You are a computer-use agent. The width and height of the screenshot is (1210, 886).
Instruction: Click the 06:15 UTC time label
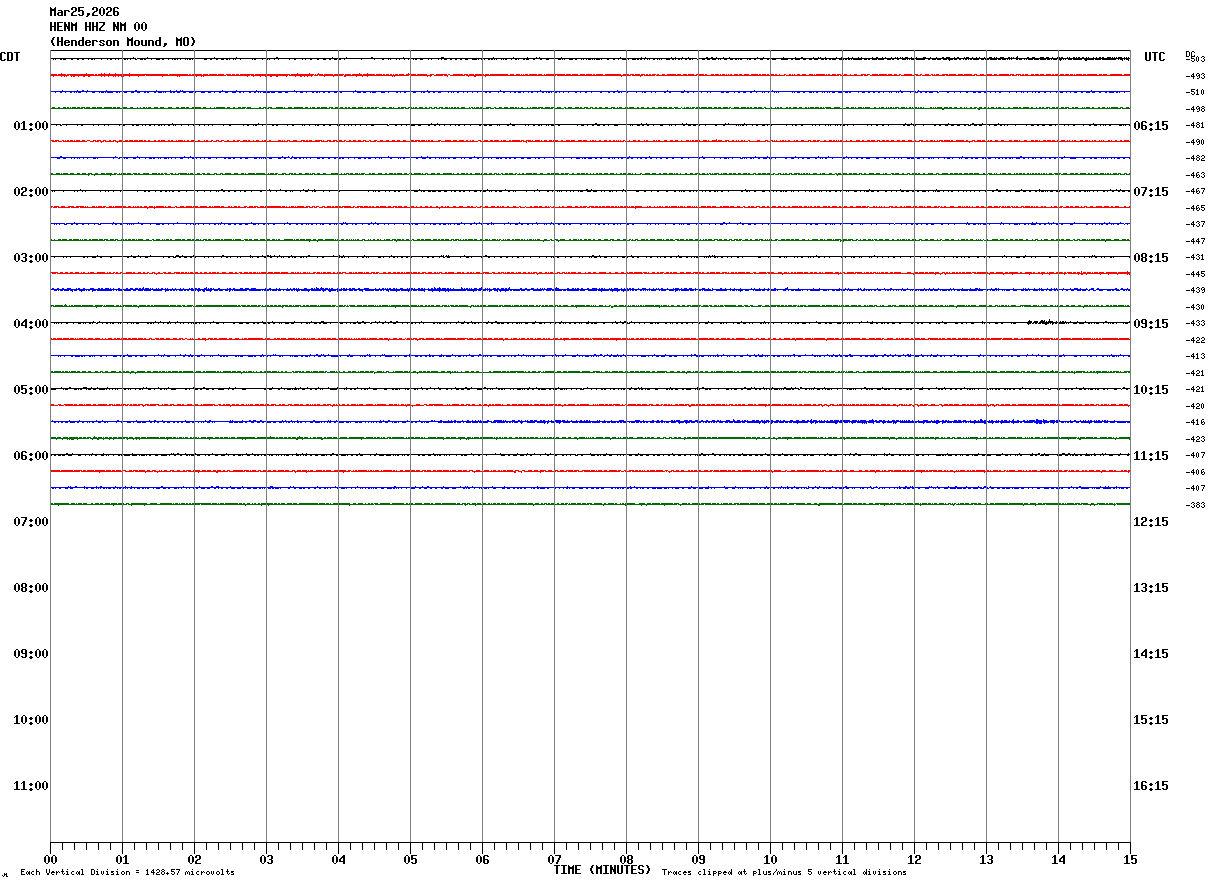[1150, 125]
